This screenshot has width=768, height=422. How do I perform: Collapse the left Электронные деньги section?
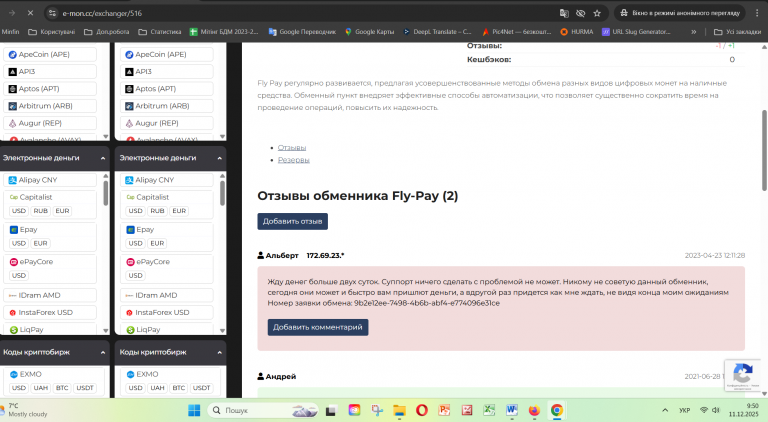click(103, 158)
